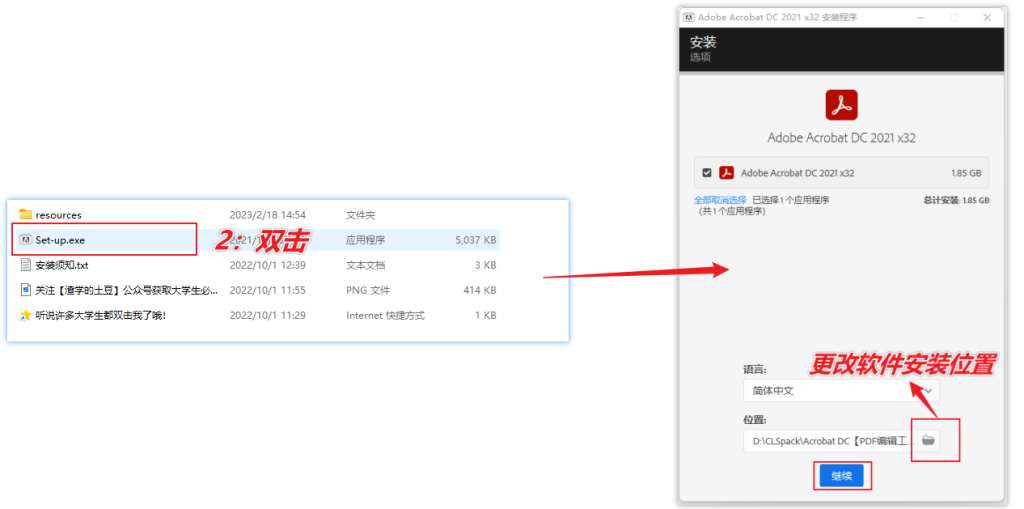The image size is (1024, 509).
Task: Click the installer title bar app icon
Action: [688, 17]
